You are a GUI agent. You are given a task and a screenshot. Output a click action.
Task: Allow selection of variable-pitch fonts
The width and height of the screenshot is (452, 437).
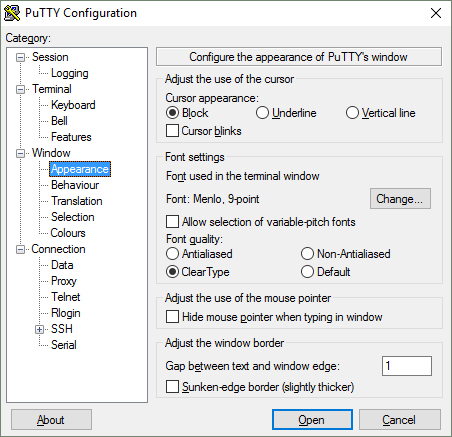[x=172, y=222]
